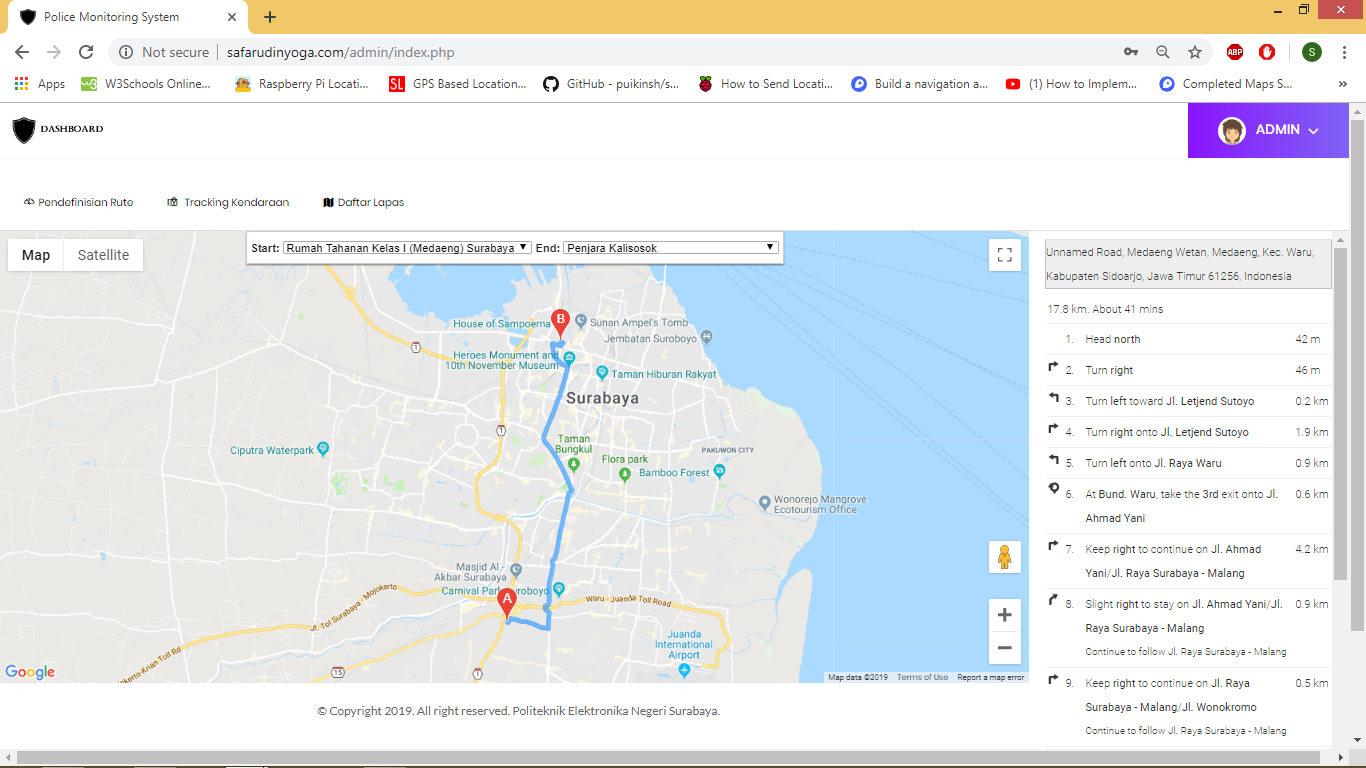
Task: Open the End location dropdown
Action: coord(670,248)
